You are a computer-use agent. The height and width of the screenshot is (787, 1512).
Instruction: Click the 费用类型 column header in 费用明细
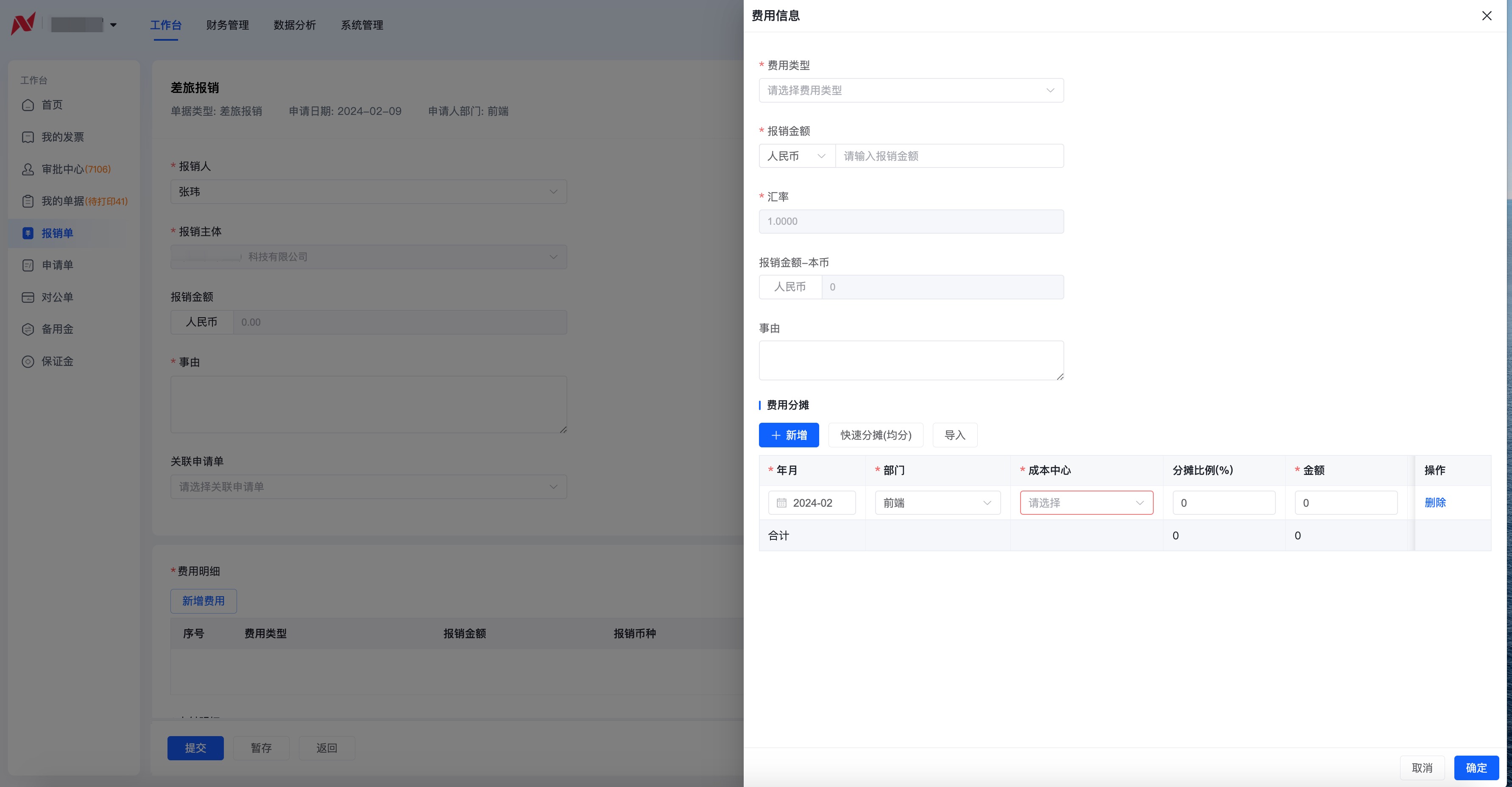tap(265, 634)
